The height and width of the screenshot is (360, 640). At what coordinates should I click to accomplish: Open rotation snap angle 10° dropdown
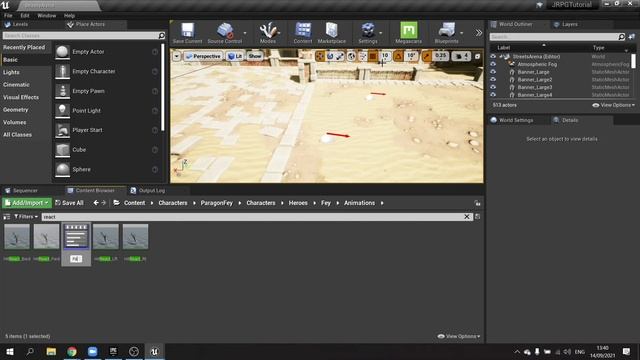pyautogui.click(x=411, y=56)
